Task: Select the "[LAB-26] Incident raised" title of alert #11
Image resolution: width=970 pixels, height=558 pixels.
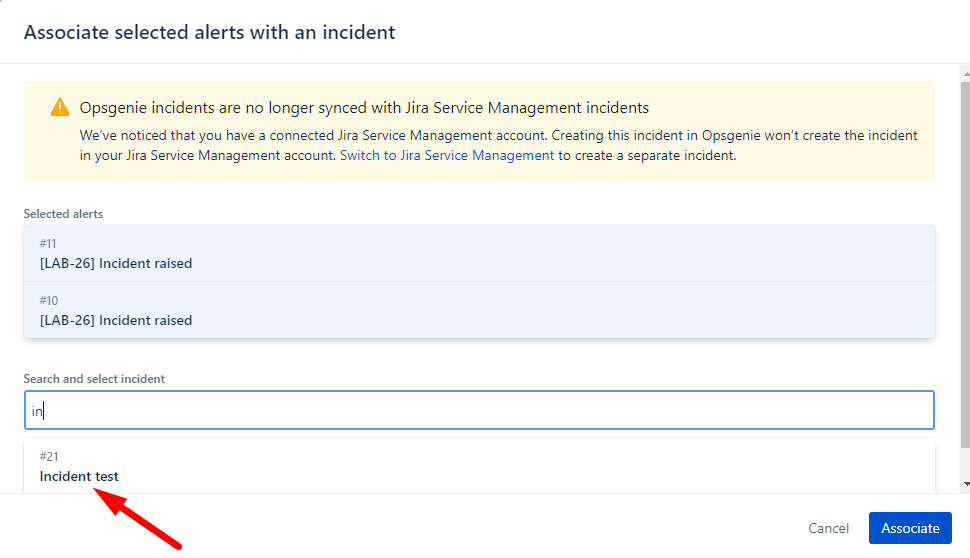Action: click(116, 264)
